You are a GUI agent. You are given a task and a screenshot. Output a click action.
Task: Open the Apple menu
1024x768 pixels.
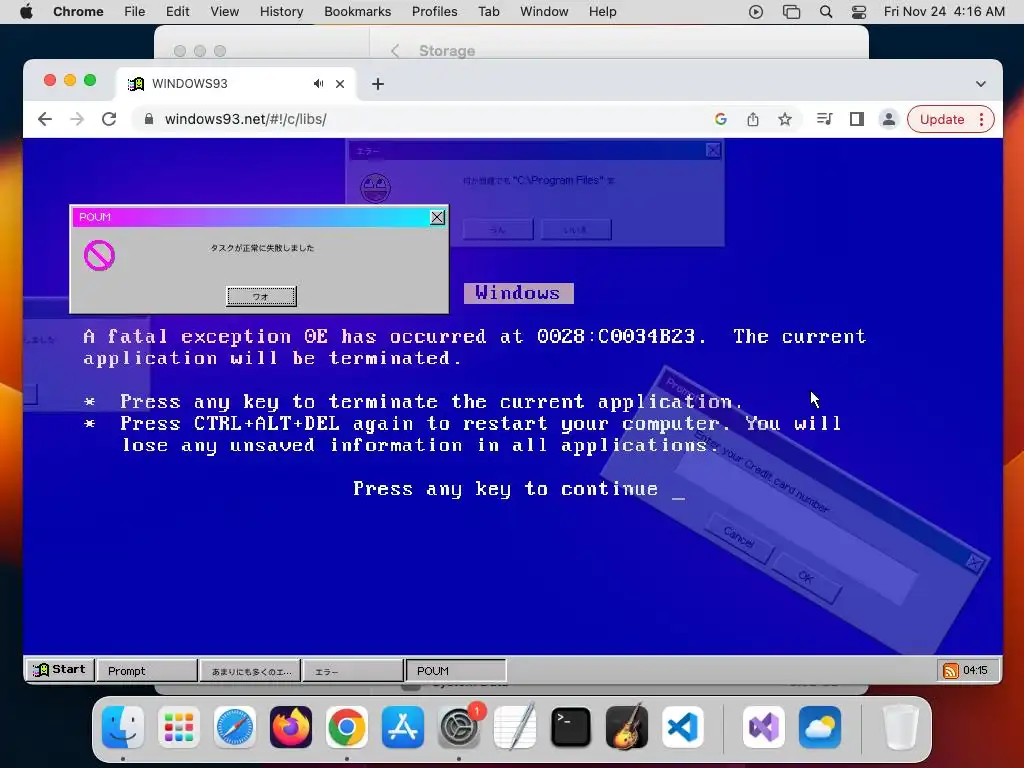pyautogui.click(x=26, y=12)
